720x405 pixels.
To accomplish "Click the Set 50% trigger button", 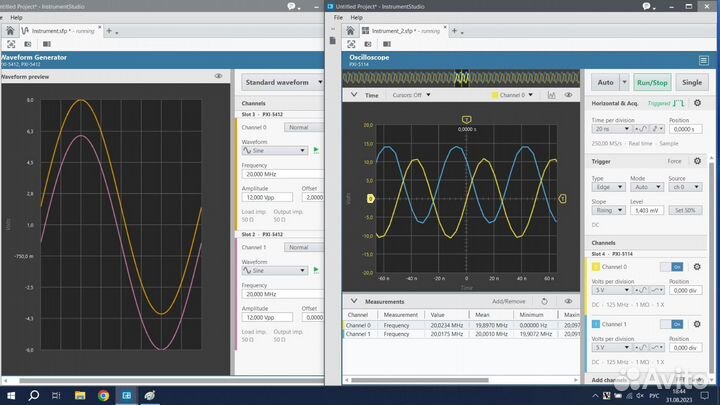I will [683, 211].
